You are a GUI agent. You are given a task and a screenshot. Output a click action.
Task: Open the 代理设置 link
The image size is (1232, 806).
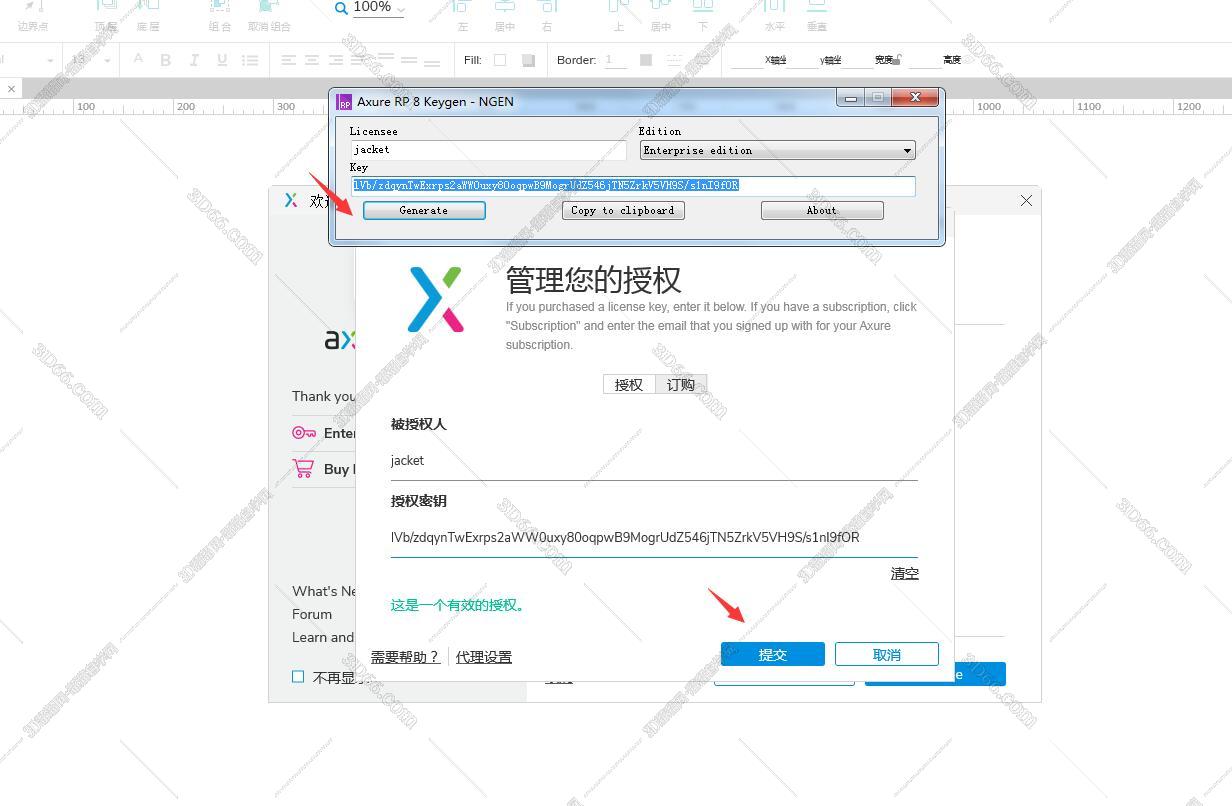tap(484, 657)
